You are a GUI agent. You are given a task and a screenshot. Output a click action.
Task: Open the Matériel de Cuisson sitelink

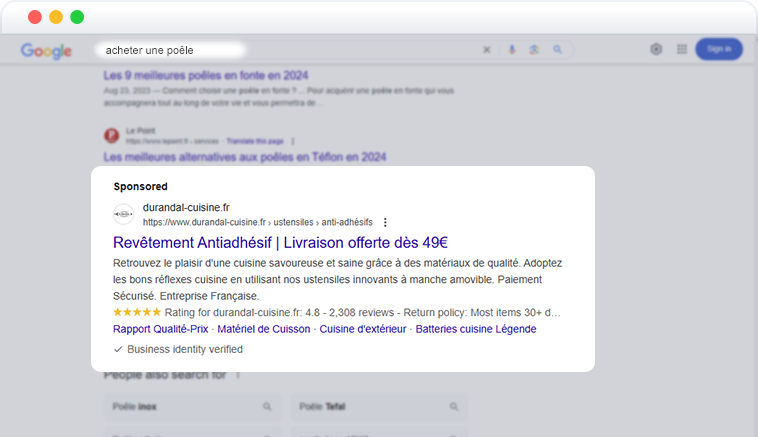pos(263,329)
